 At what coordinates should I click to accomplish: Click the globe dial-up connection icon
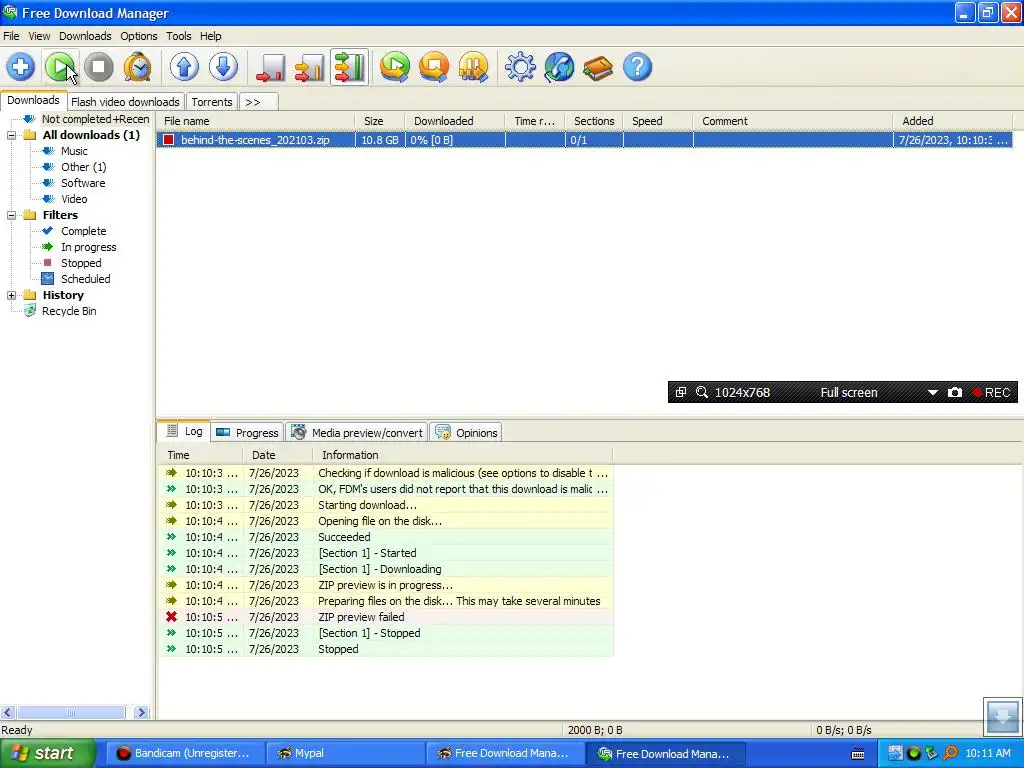point(559,67)
